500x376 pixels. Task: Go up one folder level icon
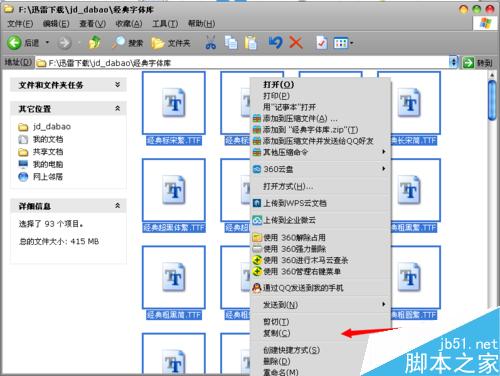coord(95,43)
